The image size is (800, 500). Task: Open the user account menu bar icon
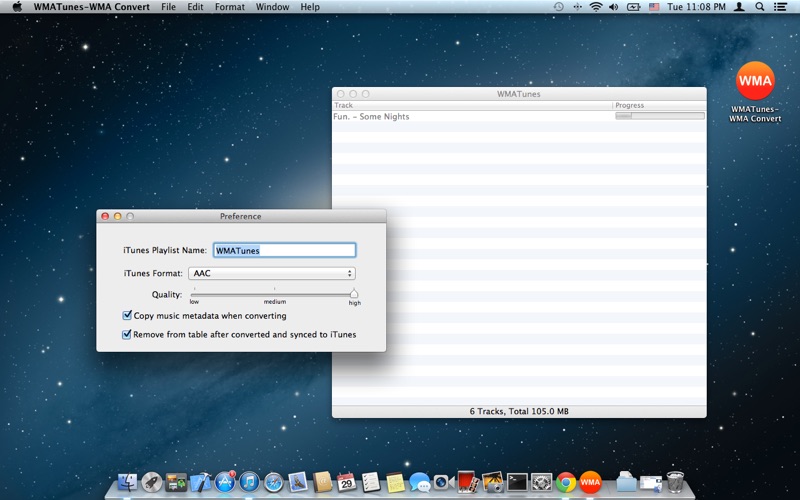[x=739, y=7]
